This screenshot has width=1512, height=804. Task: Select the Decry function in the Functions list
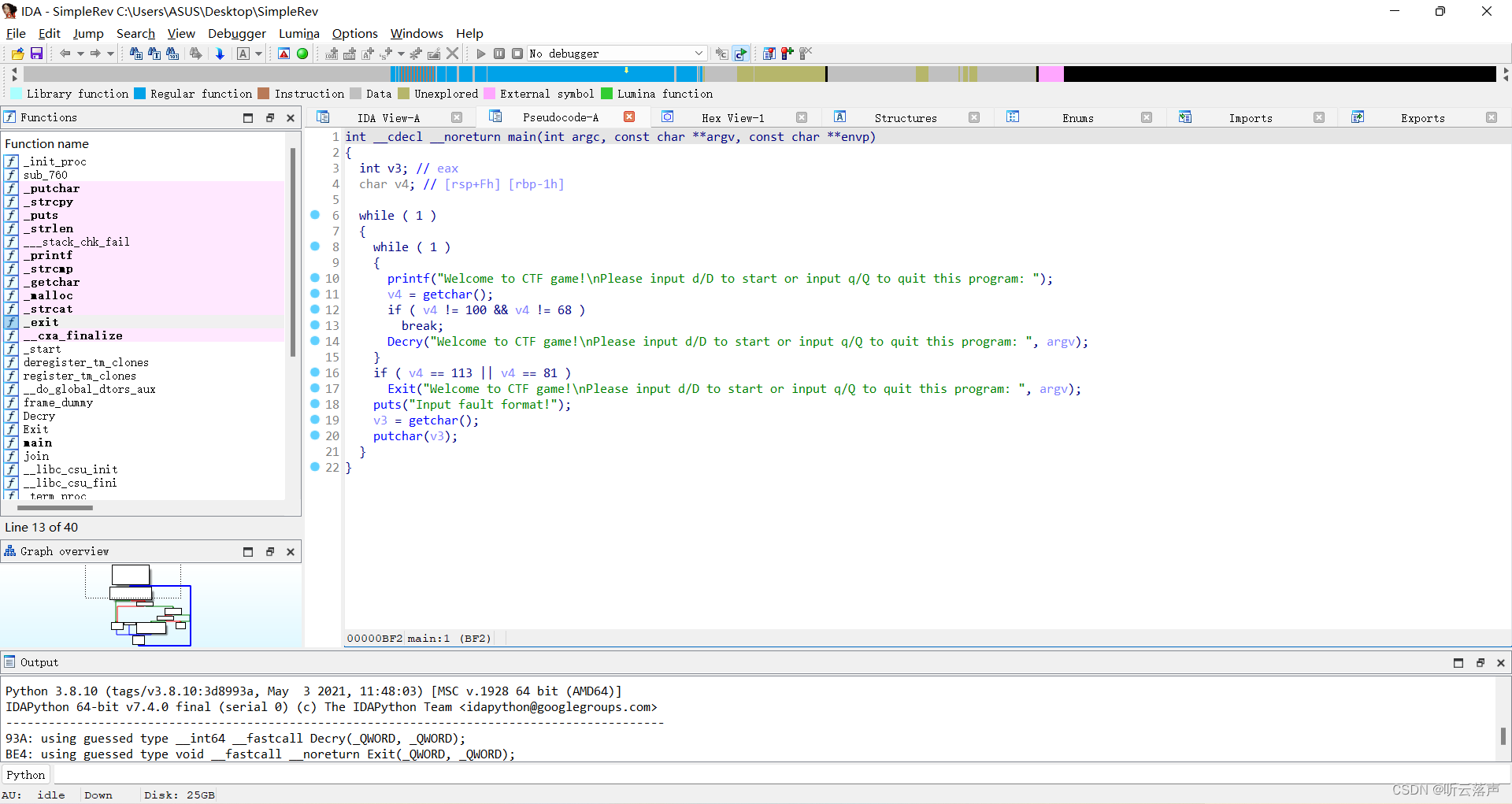pos(39,416)
